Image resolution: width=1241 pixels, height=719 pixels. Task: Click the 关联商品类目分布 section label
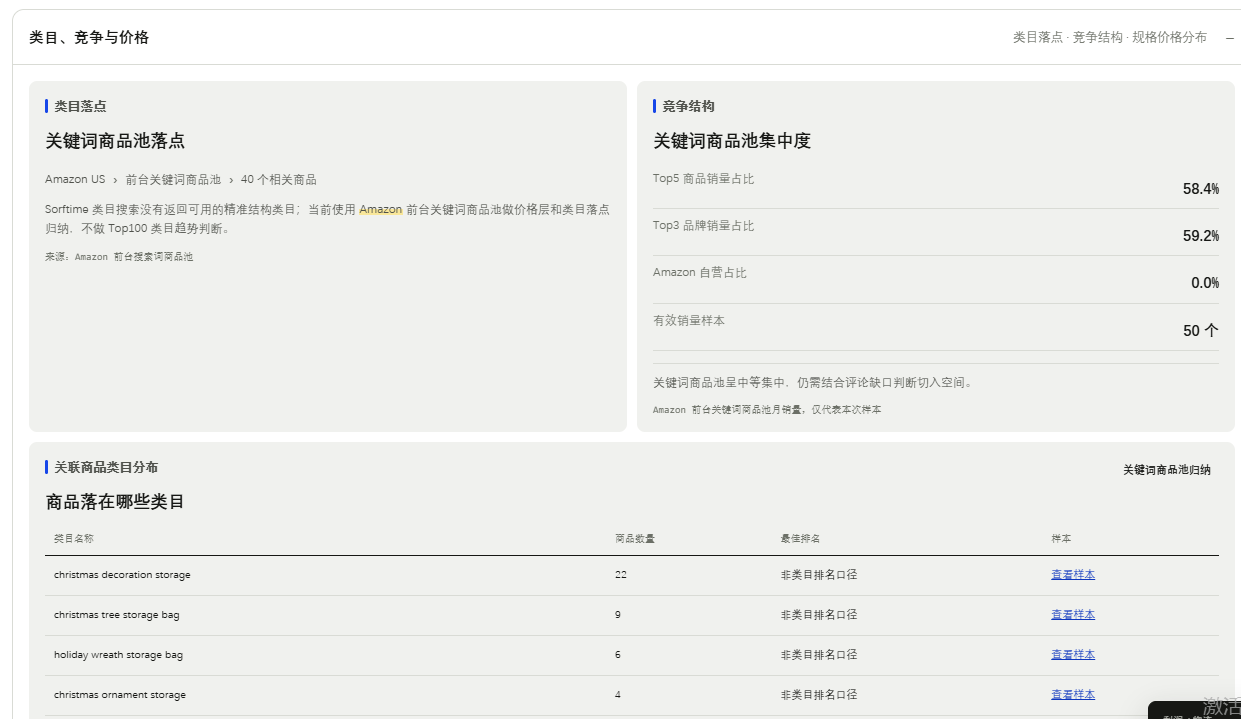[x=106, y=467]
